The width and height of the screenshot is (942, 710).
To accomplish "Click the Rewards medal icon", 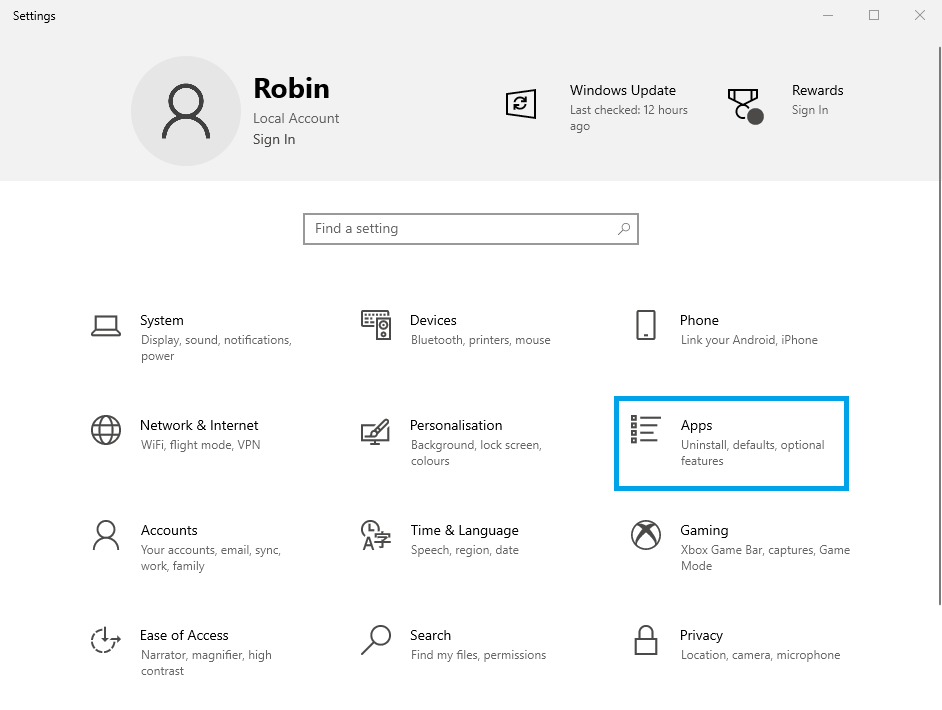I will pyautogui.click(x=745, y=106).
